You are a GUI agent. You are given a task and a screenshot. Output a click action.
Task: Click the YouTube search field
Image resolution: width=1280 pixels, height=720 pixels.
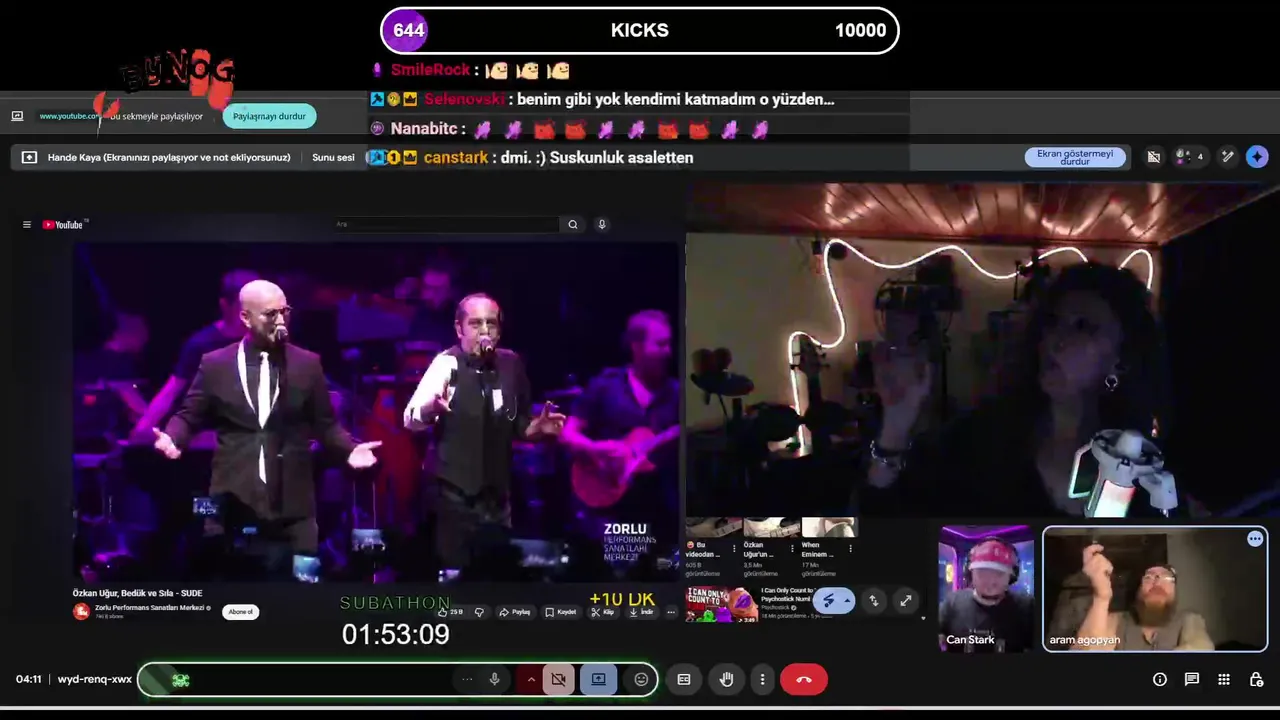tap(446, 224)
